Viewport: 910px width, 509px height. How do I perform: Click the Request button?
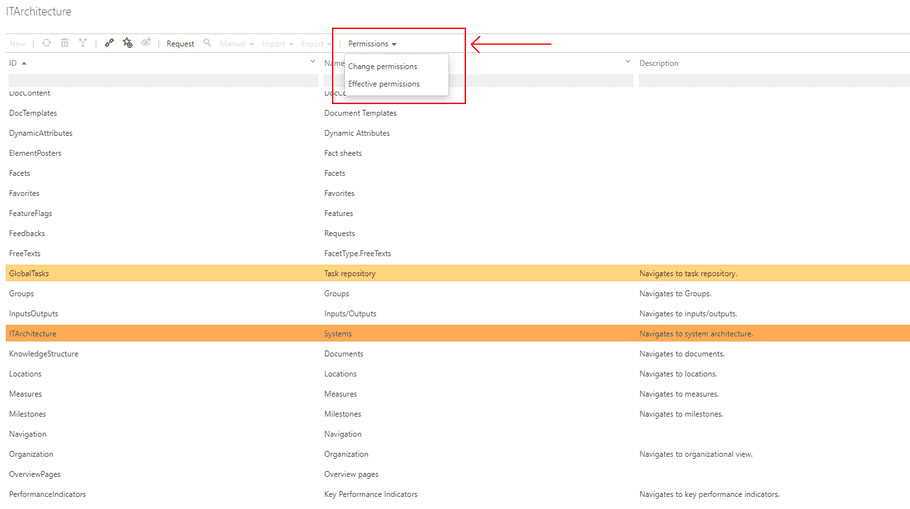[x=180, y=44]
